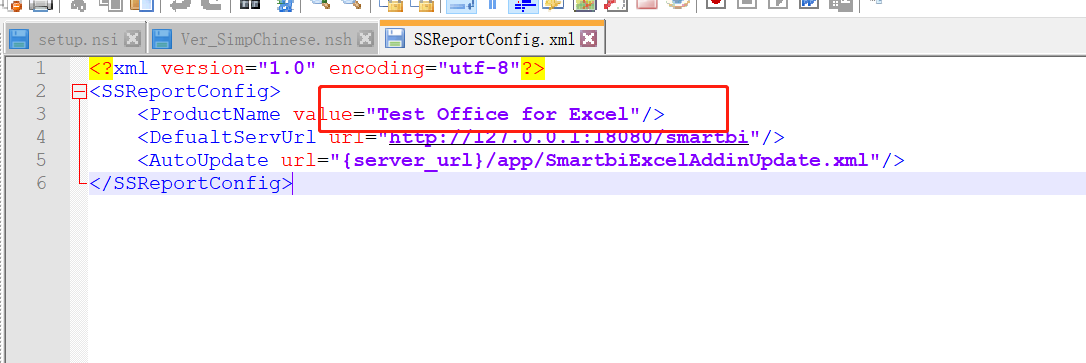Open Find via binoculars toolbar icon

[249, 5]
